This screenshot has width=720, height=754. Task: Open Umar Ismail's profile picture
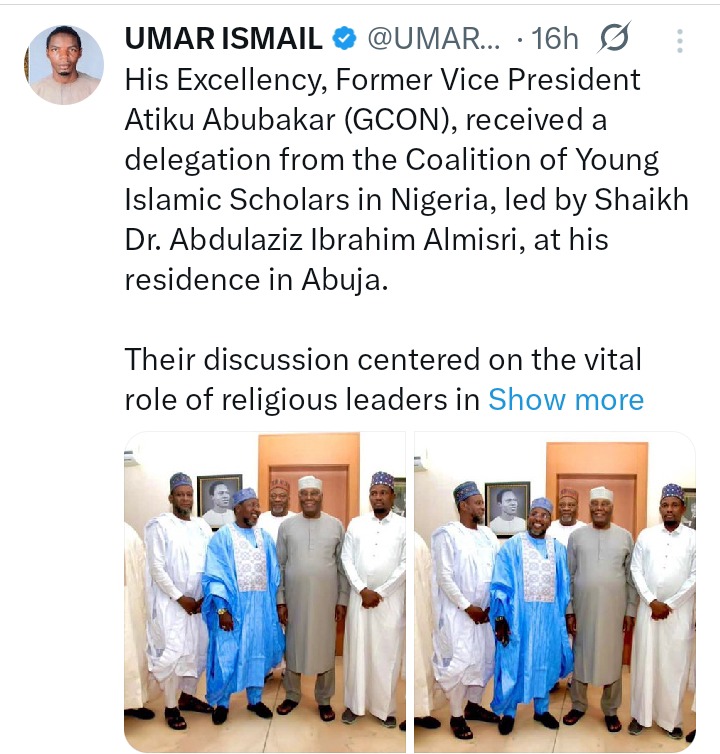[x=63, y=64]
